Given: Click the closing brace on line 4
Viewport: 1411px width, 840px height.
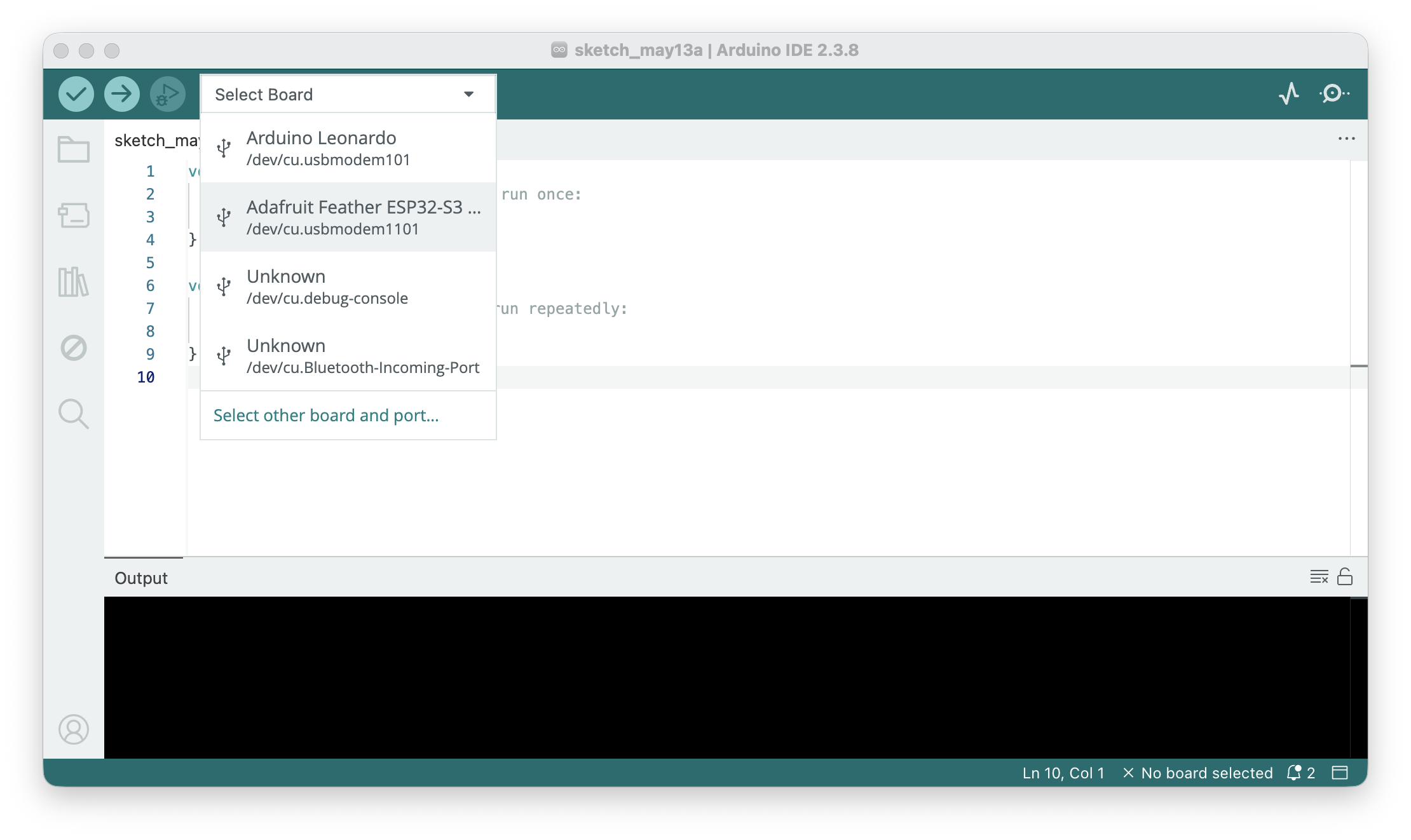Looking at the screenshot, I should coord(193,240).
